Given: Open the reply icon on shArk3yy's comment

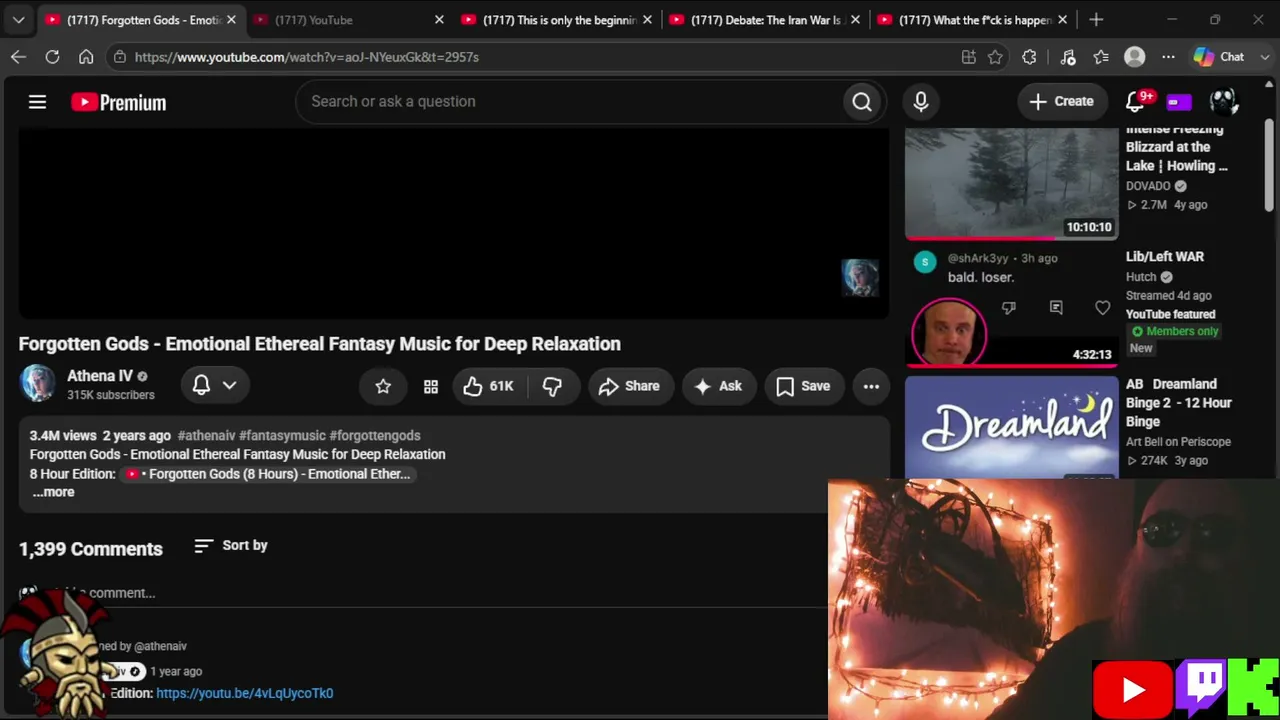Looking at the screenshot, I should pos(1056,308).
